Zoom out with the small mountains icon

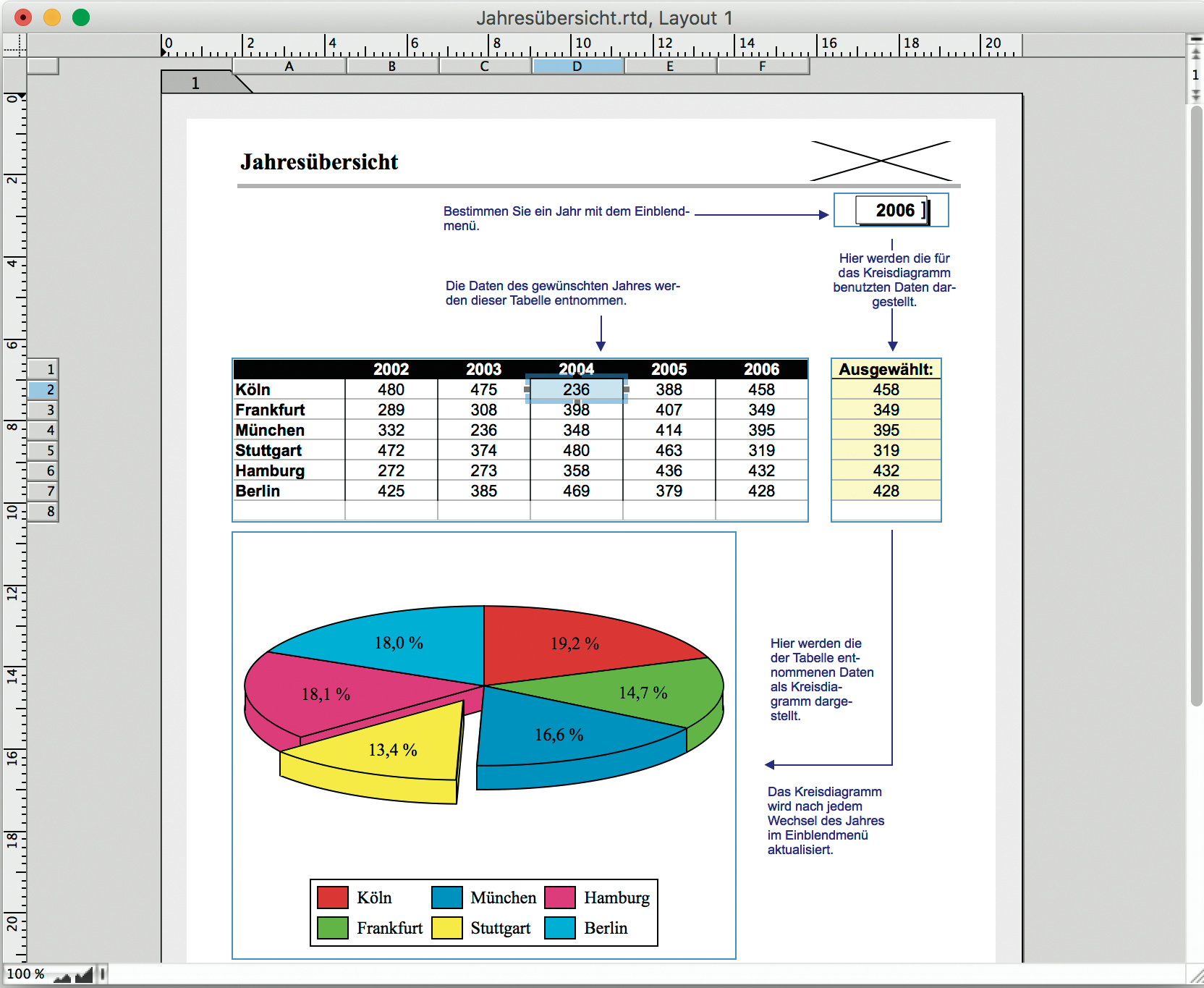62,976
